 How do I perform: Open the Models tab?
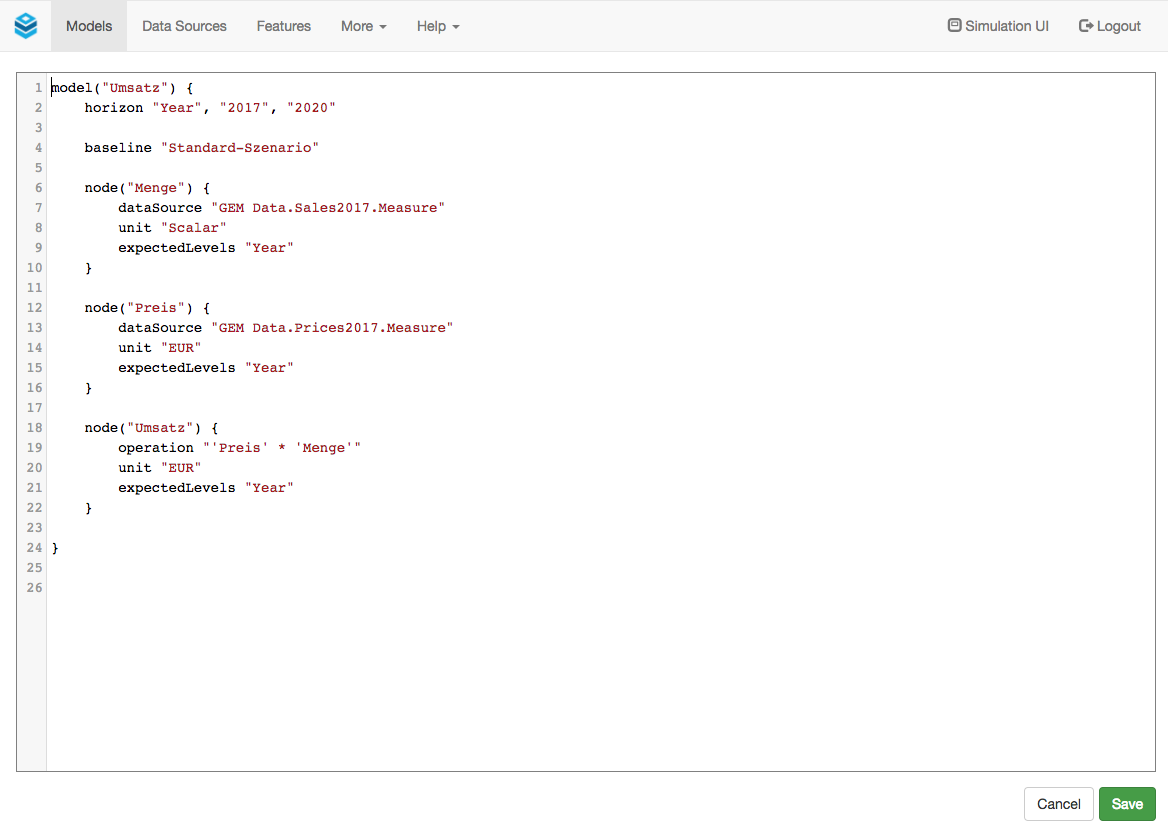click(89, 26)
